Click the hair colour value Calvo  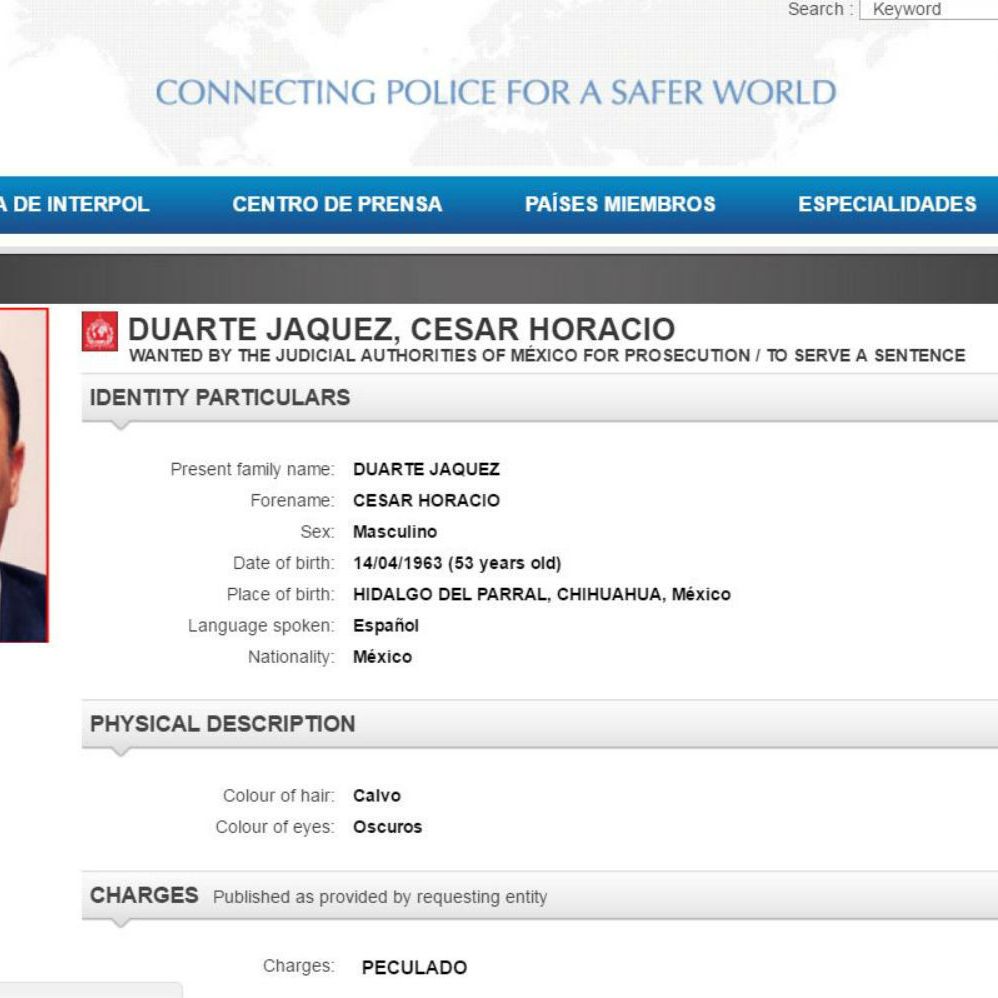pyautogui.click(x=377, y=796)
